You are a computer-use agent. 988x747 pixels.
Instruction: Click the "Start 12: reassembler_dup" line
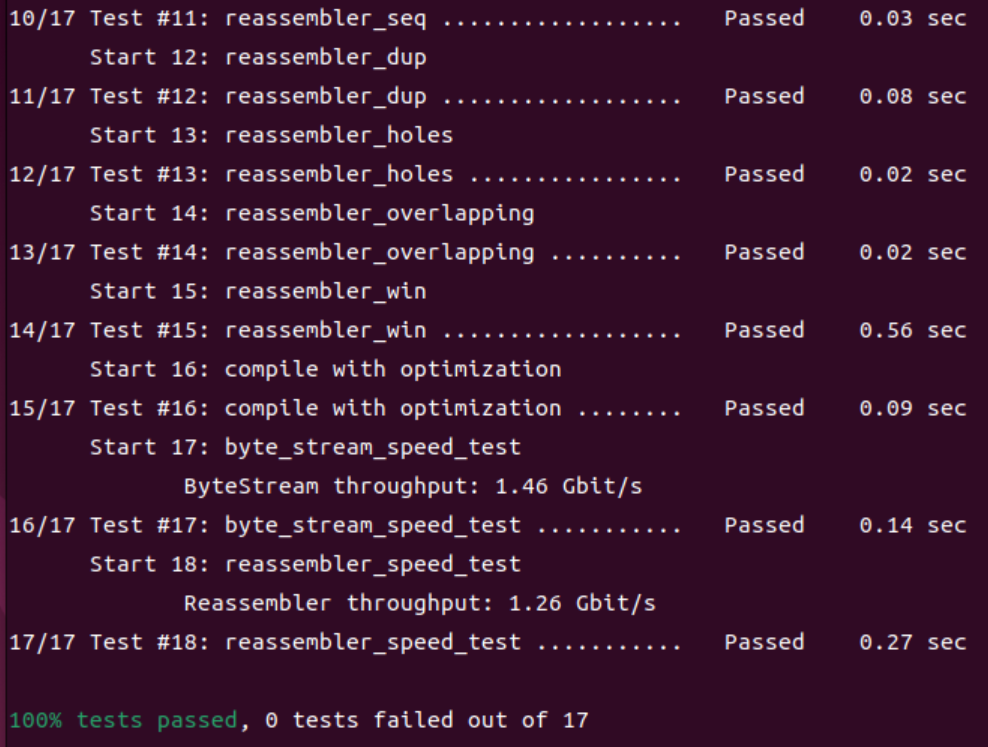(x=258, y=58)
